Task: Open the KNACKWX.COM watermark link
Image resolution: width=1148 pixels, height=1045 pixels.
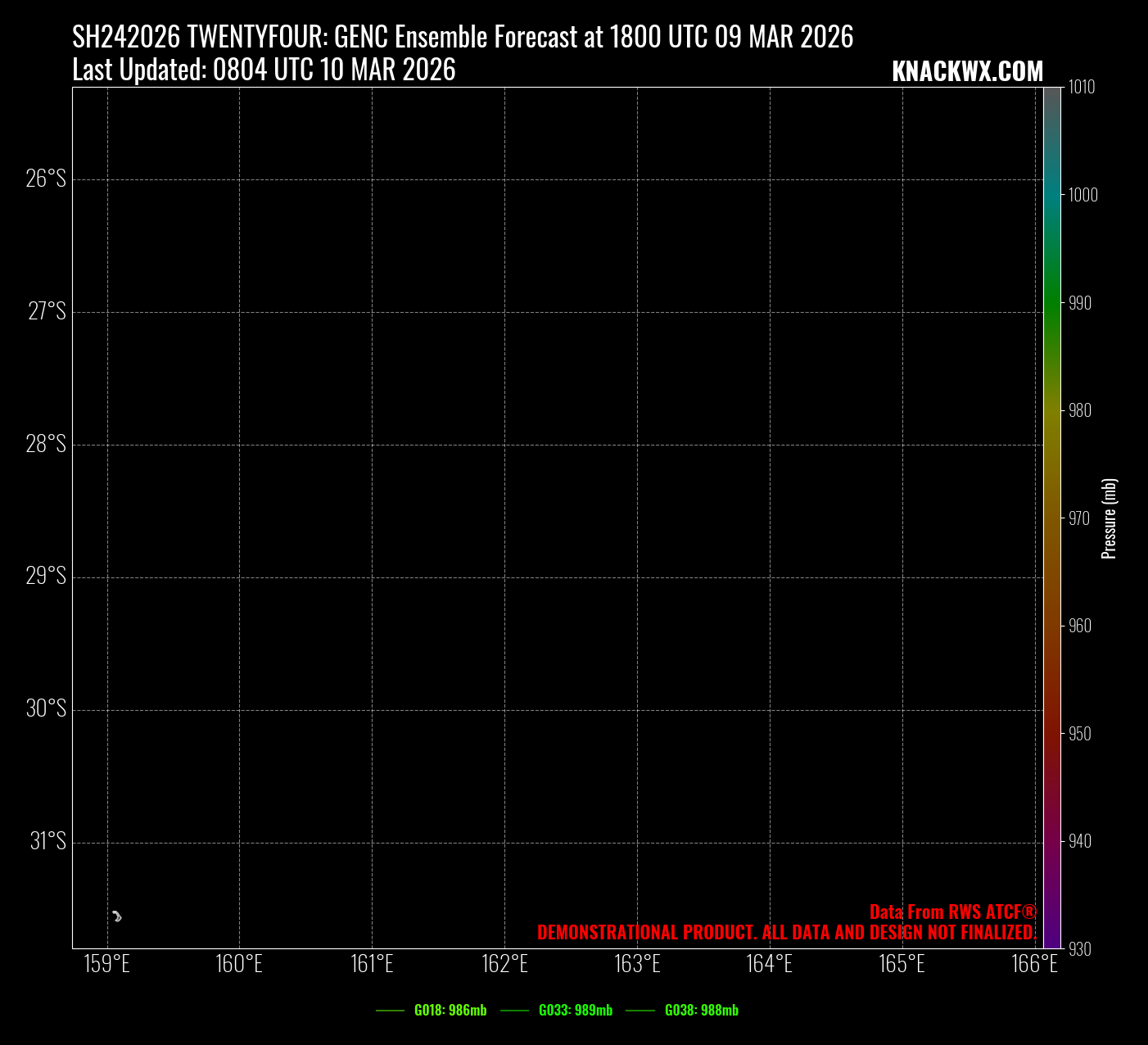Action: (967, 72)
